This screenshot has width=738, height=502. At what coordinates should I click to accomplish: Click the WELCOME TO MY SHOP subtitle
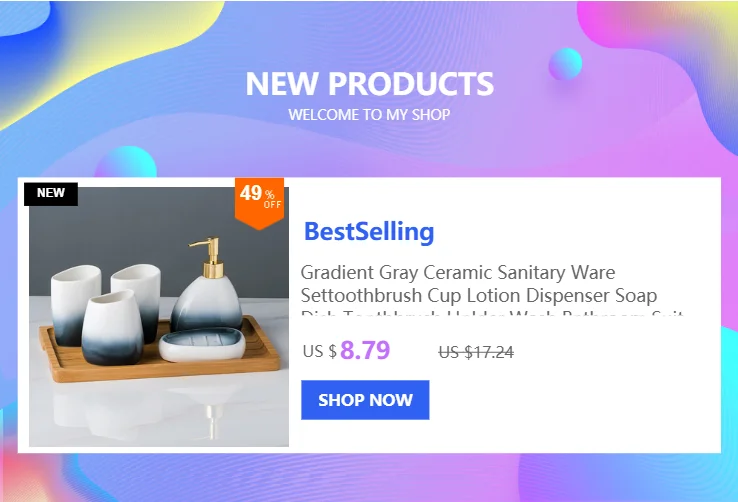369,114
